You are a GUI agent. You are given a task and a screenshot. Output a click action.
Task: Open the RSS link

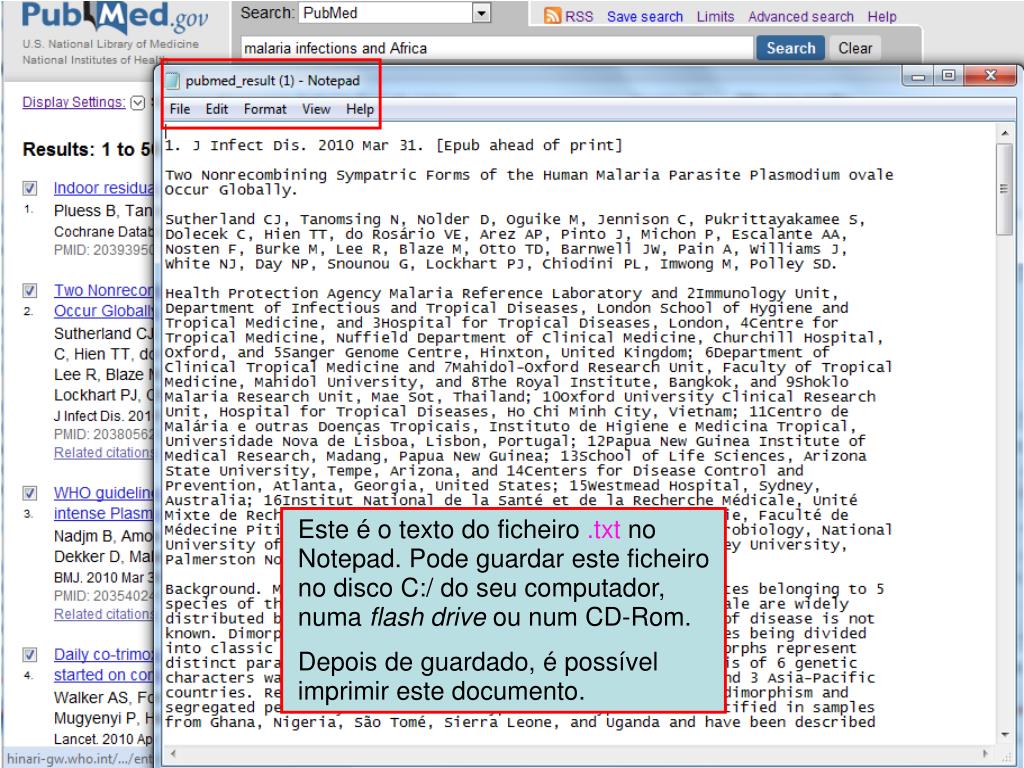point(579,17)
